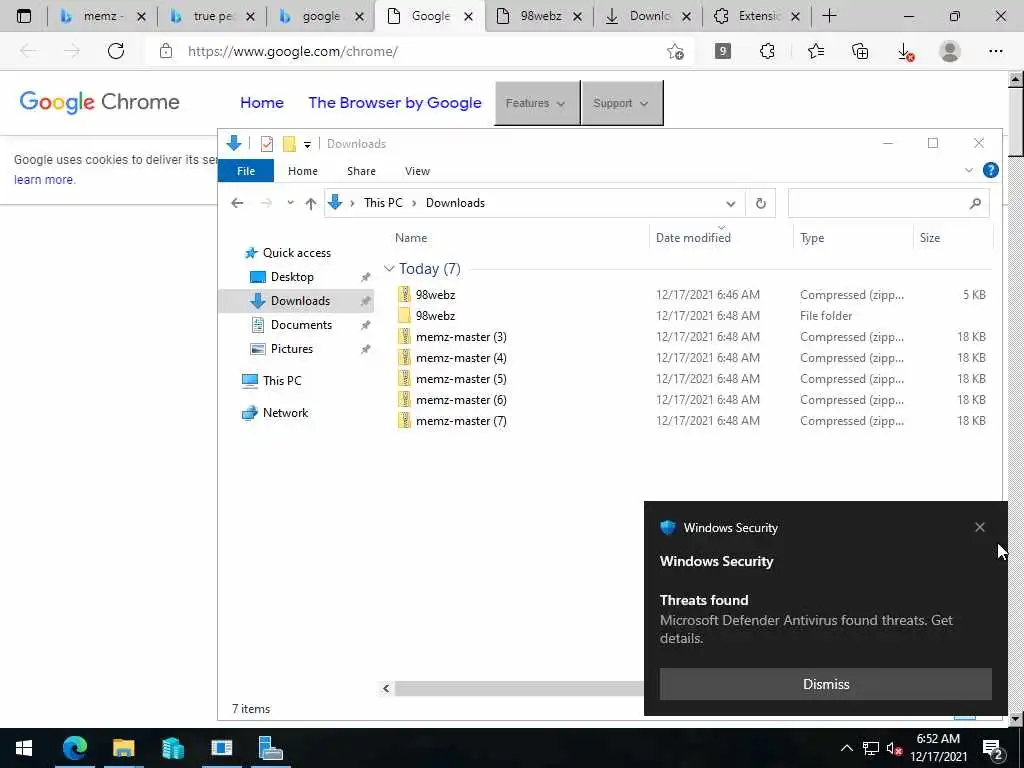Open Microsoft Edge from the taskbar
Screen dimensions: 1024x768
coord(75,748)
